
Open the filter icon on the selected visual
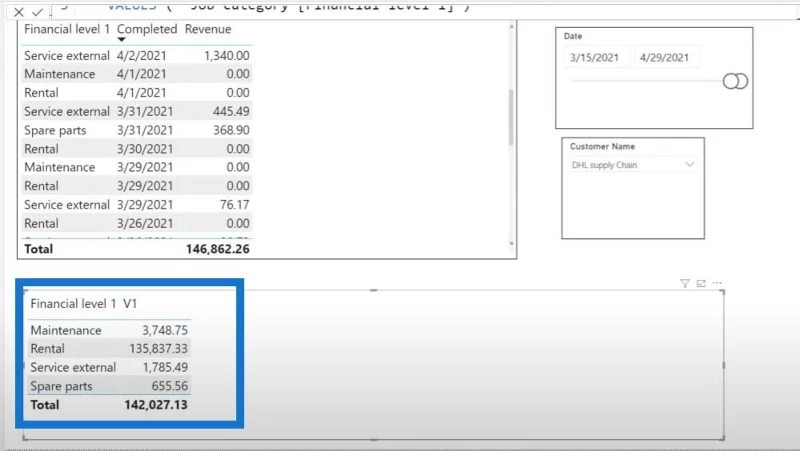click(685, 284)
